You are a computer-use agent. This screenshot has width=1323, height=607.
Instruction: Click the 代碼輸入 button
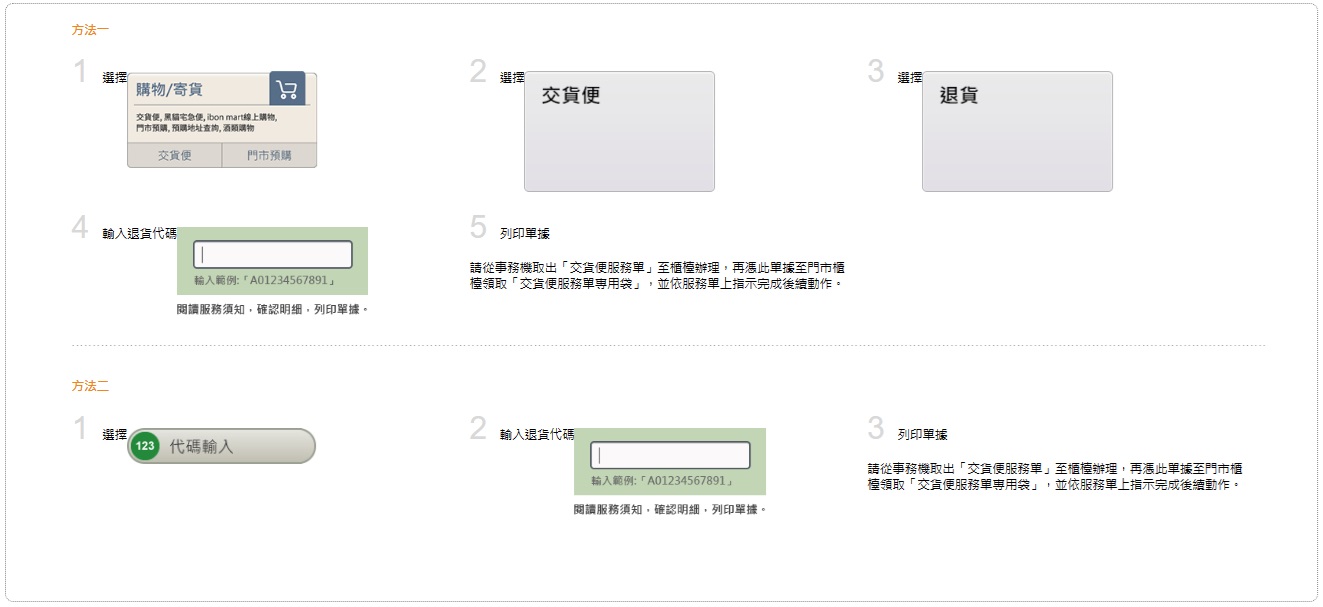[221, 446]
